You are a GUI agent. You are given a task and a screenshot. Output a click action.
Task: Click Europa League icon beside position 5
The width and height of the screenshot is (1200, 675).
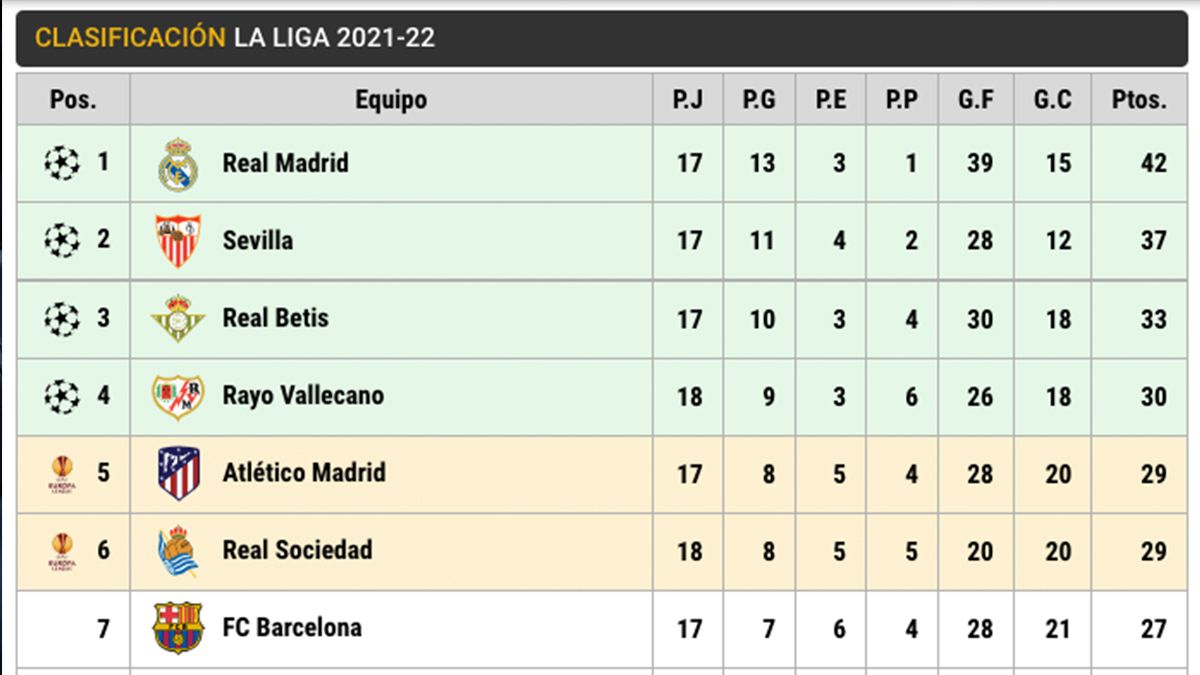62,473
